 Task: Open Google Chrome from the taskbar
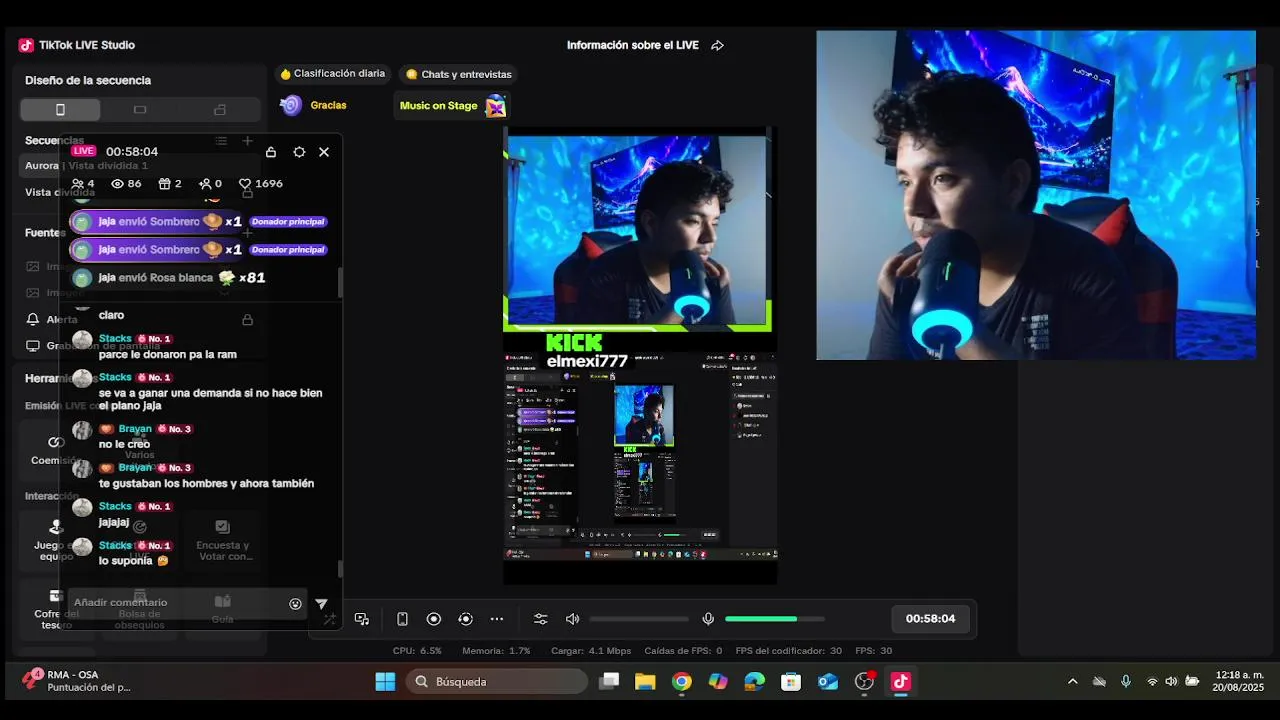pyautogui.click(x=682, y=682)
